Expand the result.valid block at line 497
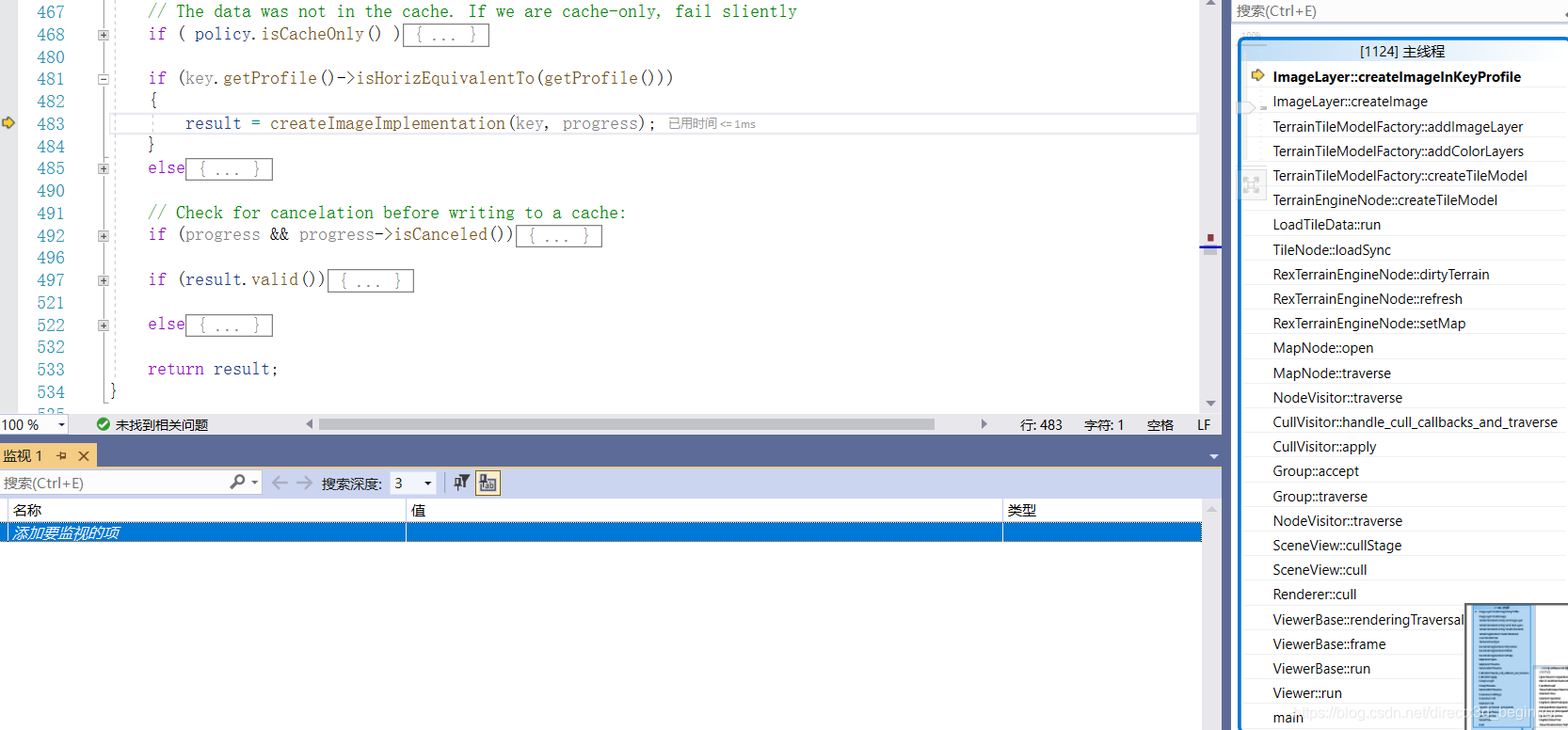The image size is (1568, 730). click(104, 280)
